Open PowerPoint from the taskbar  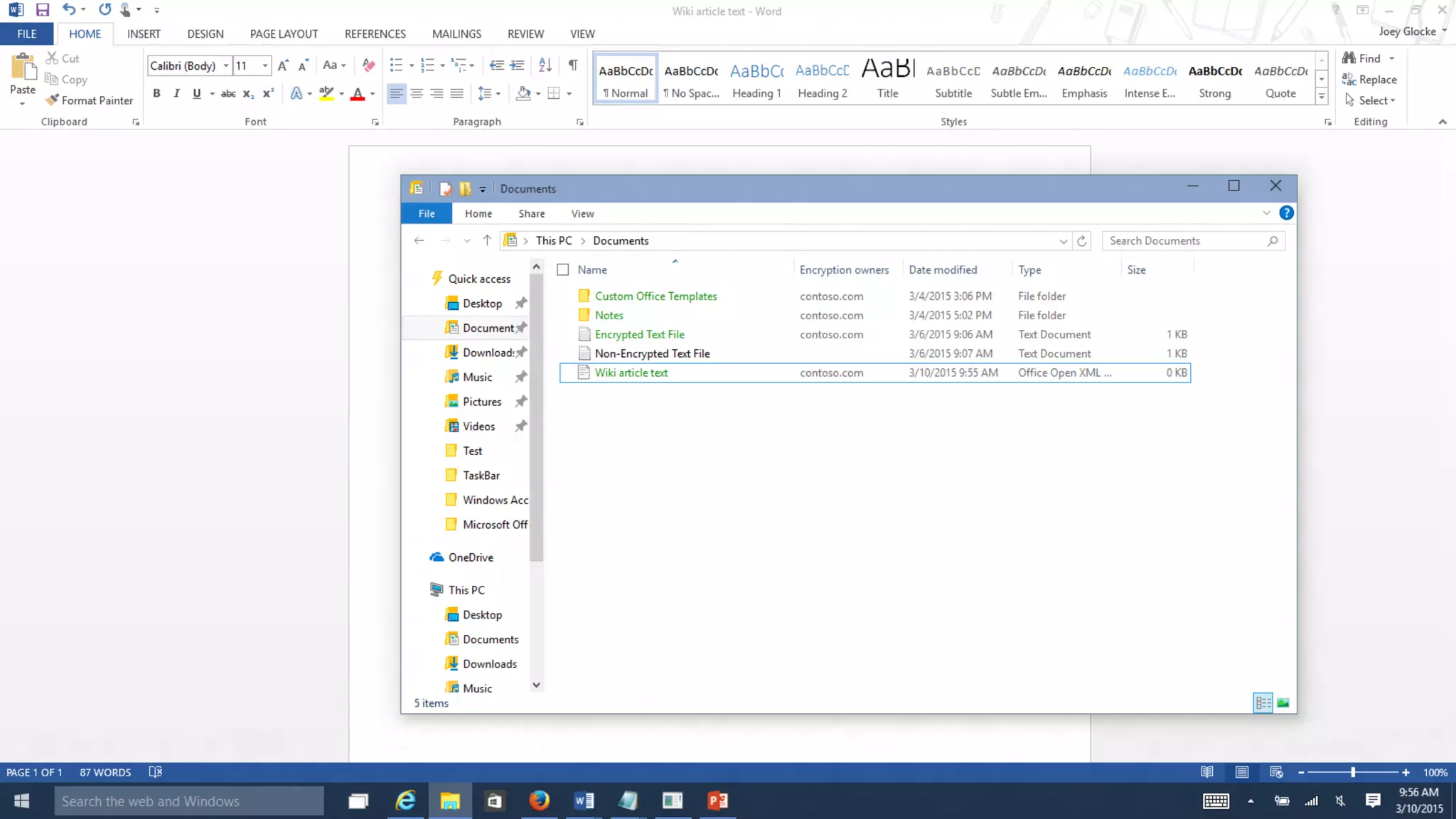click(717, 801)
